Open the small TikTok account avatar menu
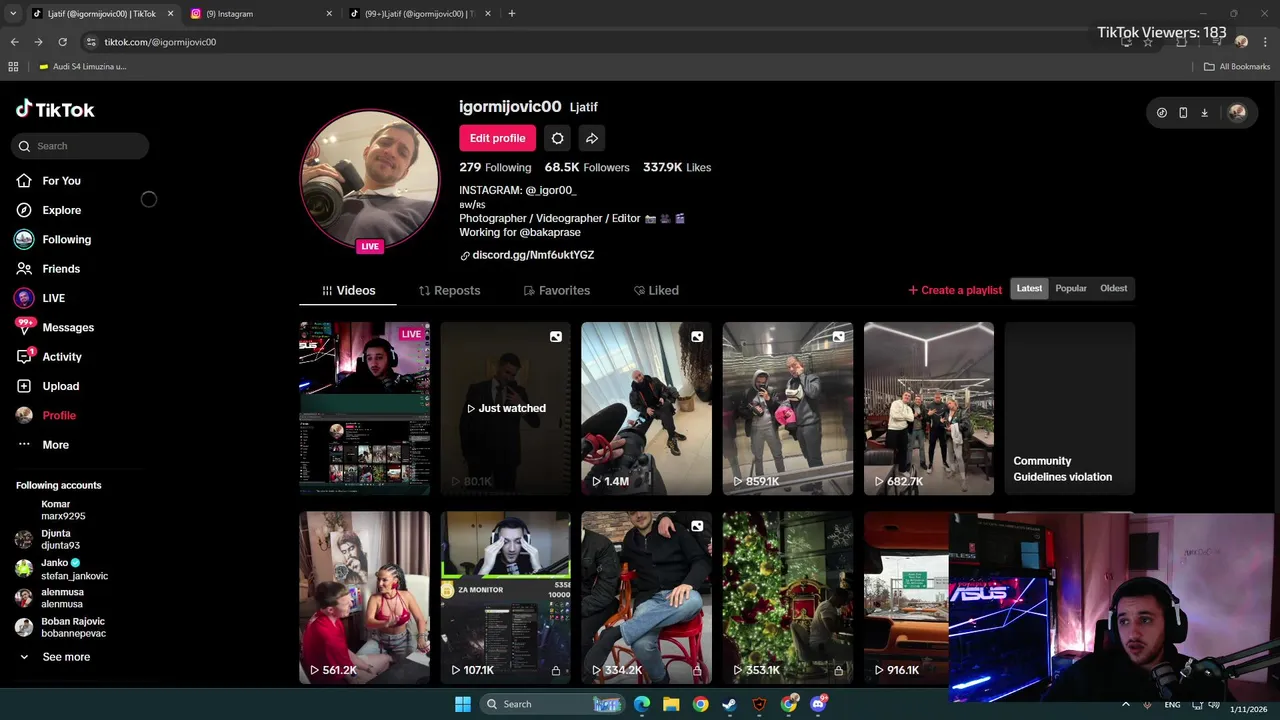The height and width of the screenshot is (720, 1280). click(x=1237, y=113)
